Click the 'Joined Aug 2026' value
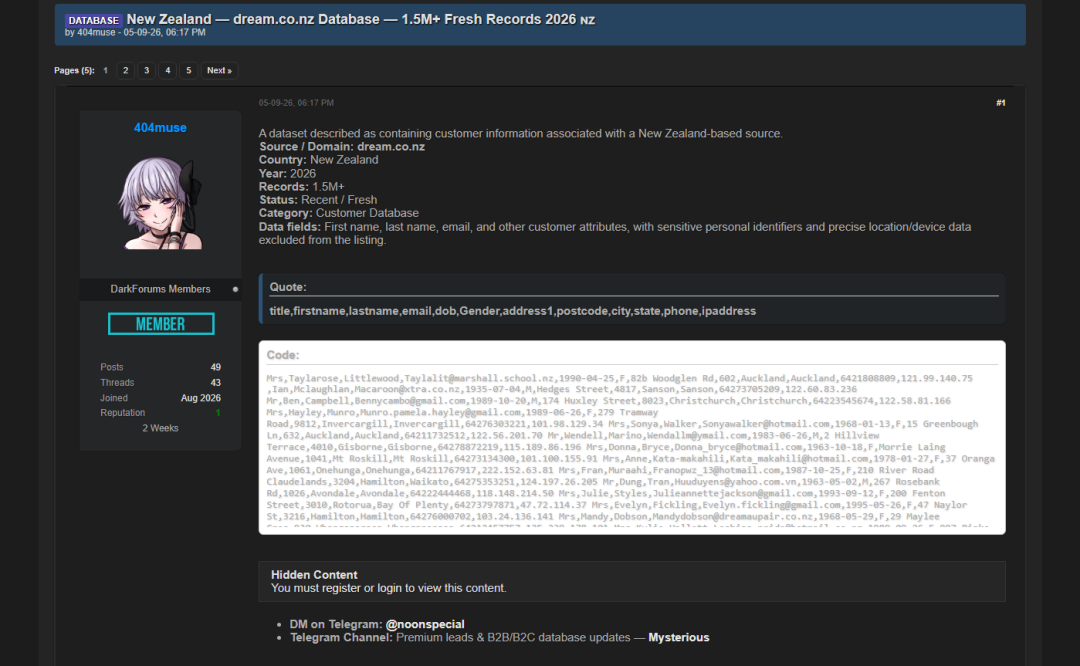Image resolution: width=1080 pixels, height=666 pixels. (x=200, y=397)
